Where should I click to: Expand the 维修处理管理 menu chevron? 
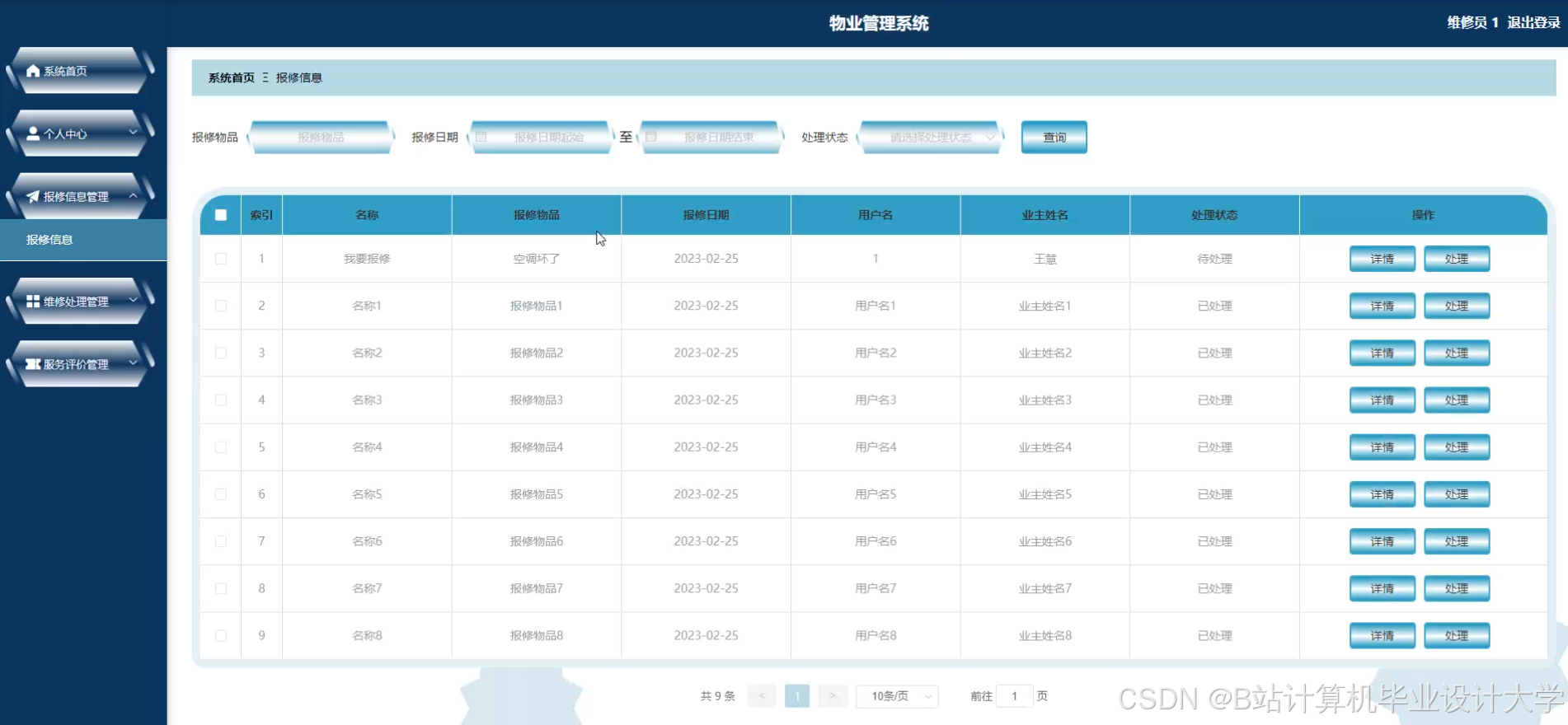pyautogui.click(x=133, y=301)
